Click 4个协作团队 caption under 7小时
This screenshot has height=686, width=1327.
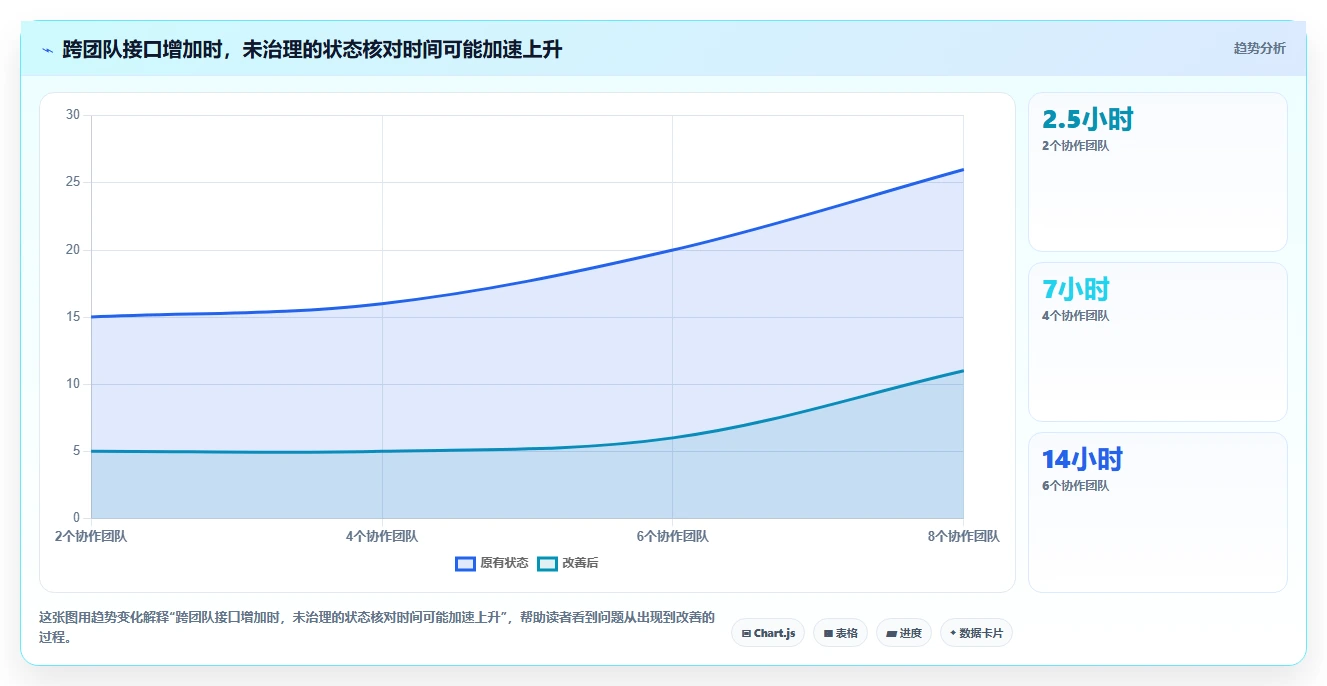click(x=1075, y=316)
